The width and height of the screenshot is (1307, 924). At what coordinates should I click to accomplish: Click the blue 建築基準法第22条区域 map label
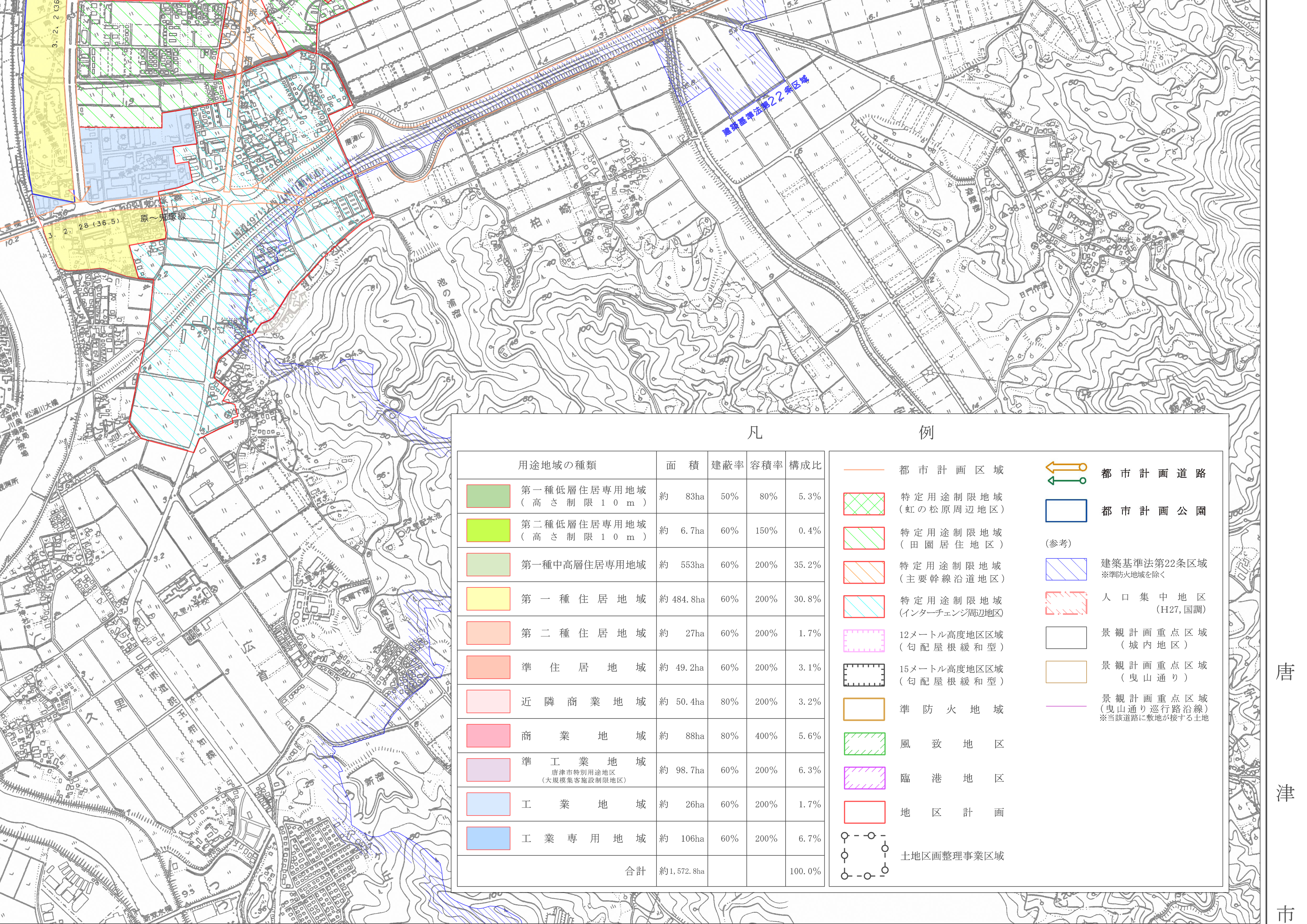766,106
